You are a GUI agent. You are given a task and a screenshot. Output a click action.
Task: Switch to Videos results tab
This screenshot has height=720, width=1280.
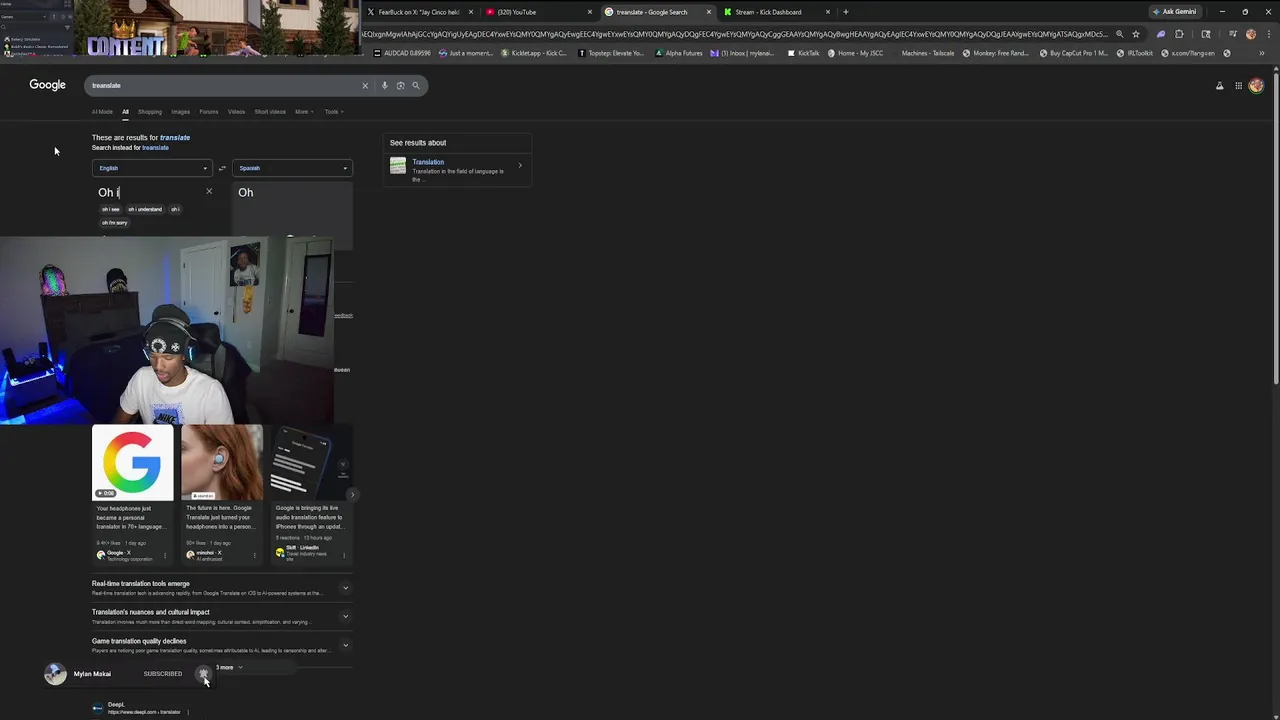236,112
